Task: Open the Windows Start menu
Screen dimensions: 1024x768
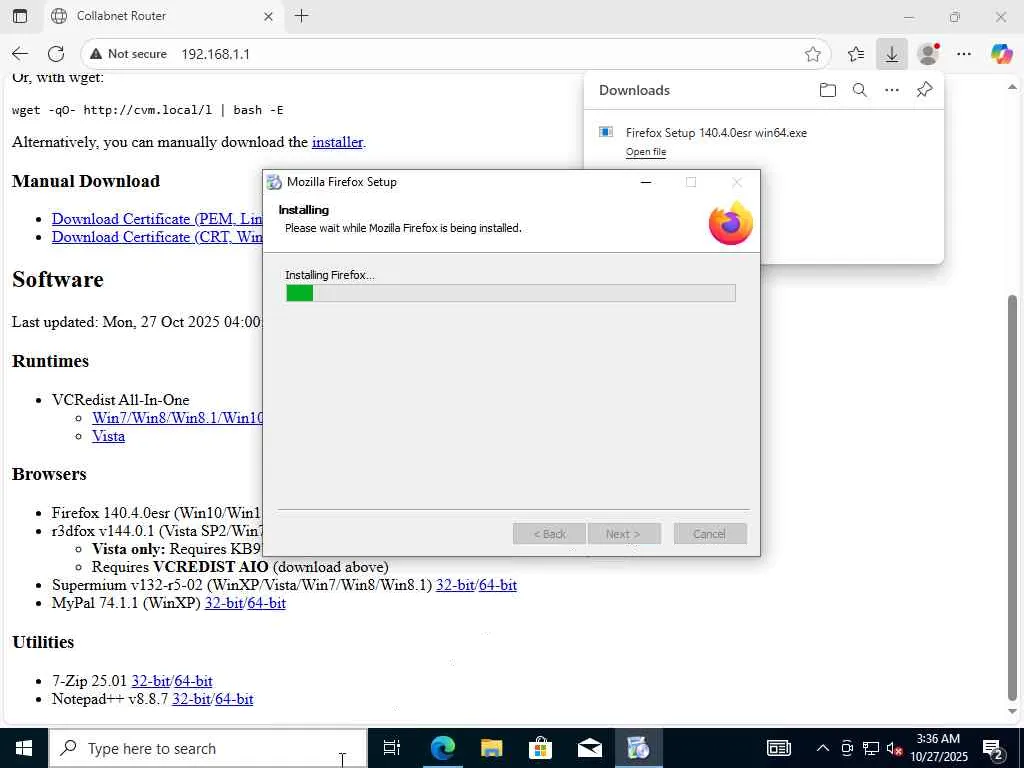Action: (x=24, y=748)
